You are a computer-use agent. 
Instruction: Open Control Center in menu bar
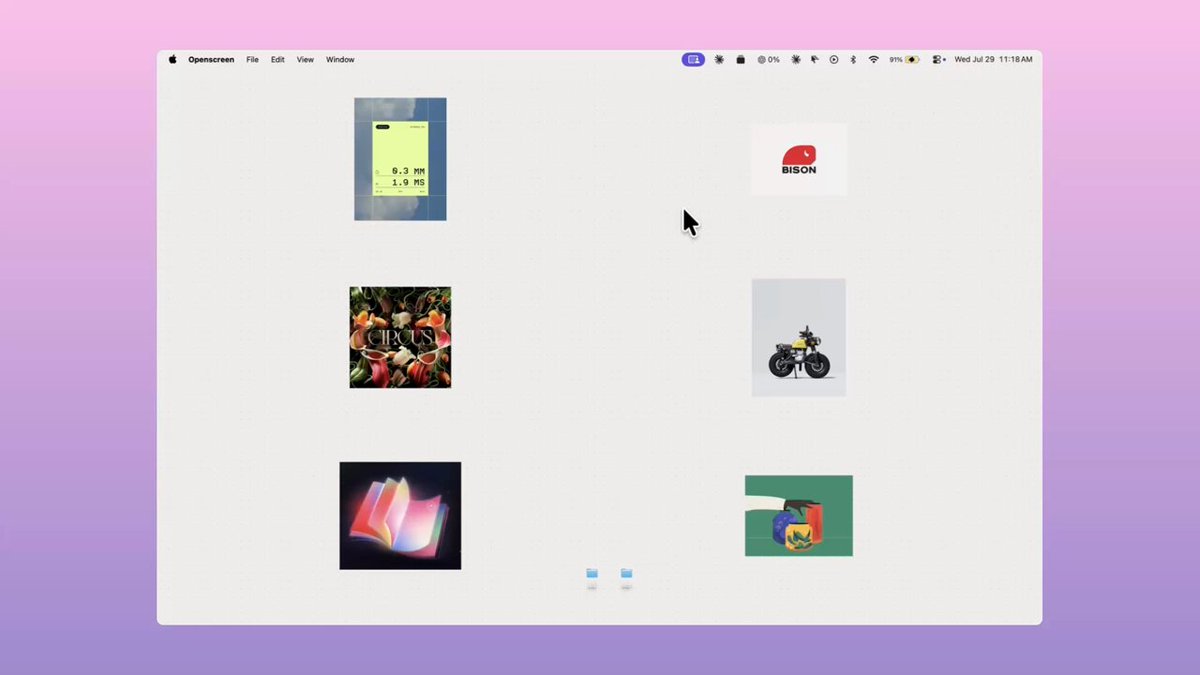click(938, 60)
